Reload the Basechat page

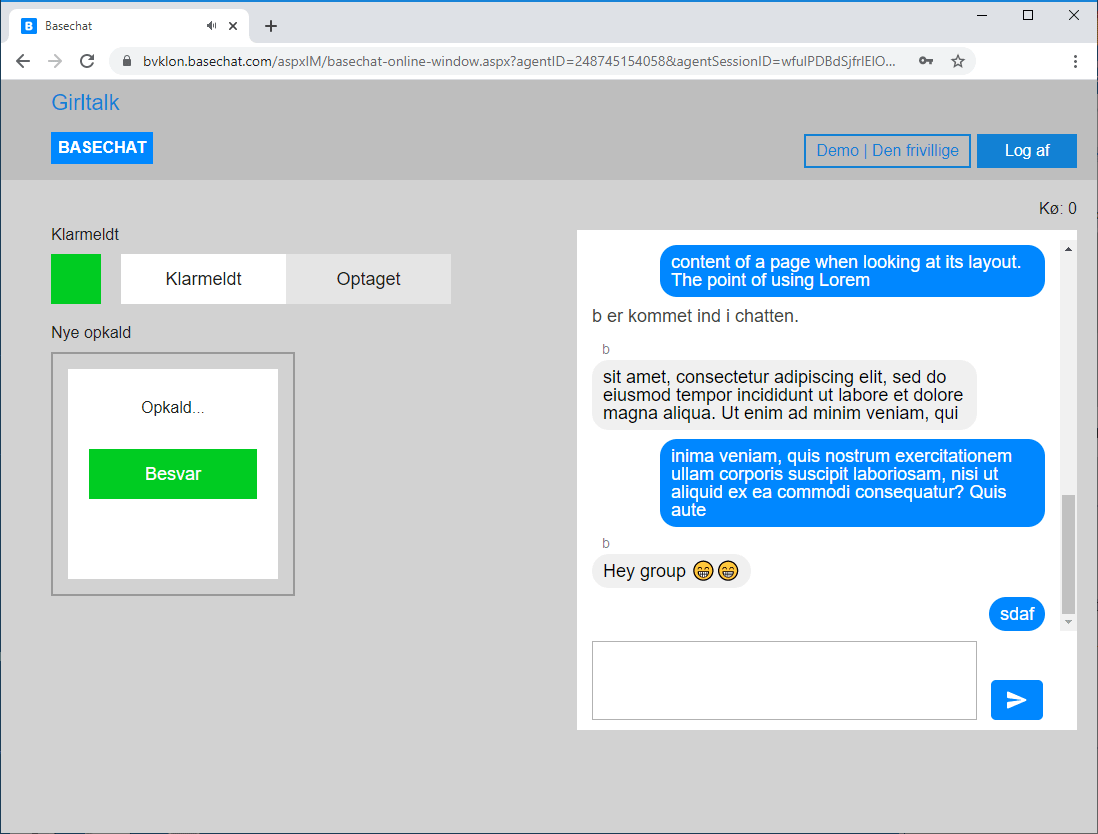(87, 61)
